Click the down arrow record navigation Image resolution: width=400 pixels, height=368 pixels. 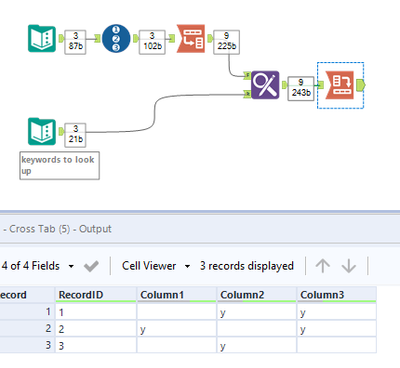pyautogui.click(x=349, y=266)
